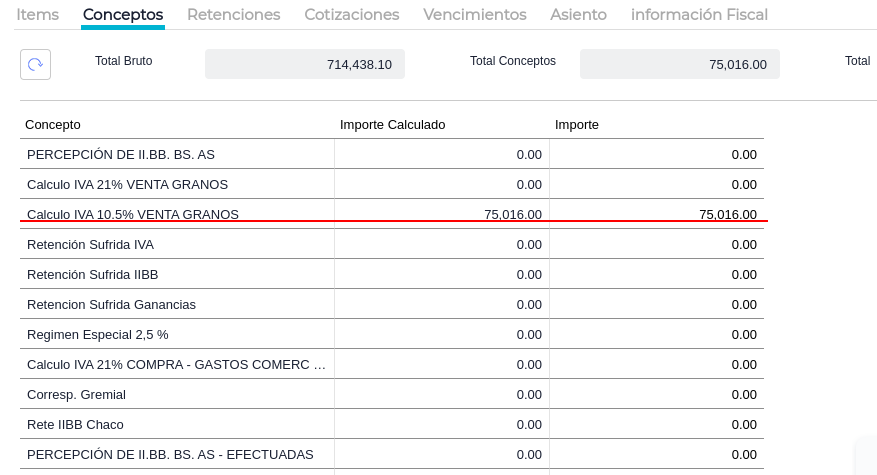Select the Retención Sufrida IVA row
The image size is (877, 475).
(x=90, y=245)
